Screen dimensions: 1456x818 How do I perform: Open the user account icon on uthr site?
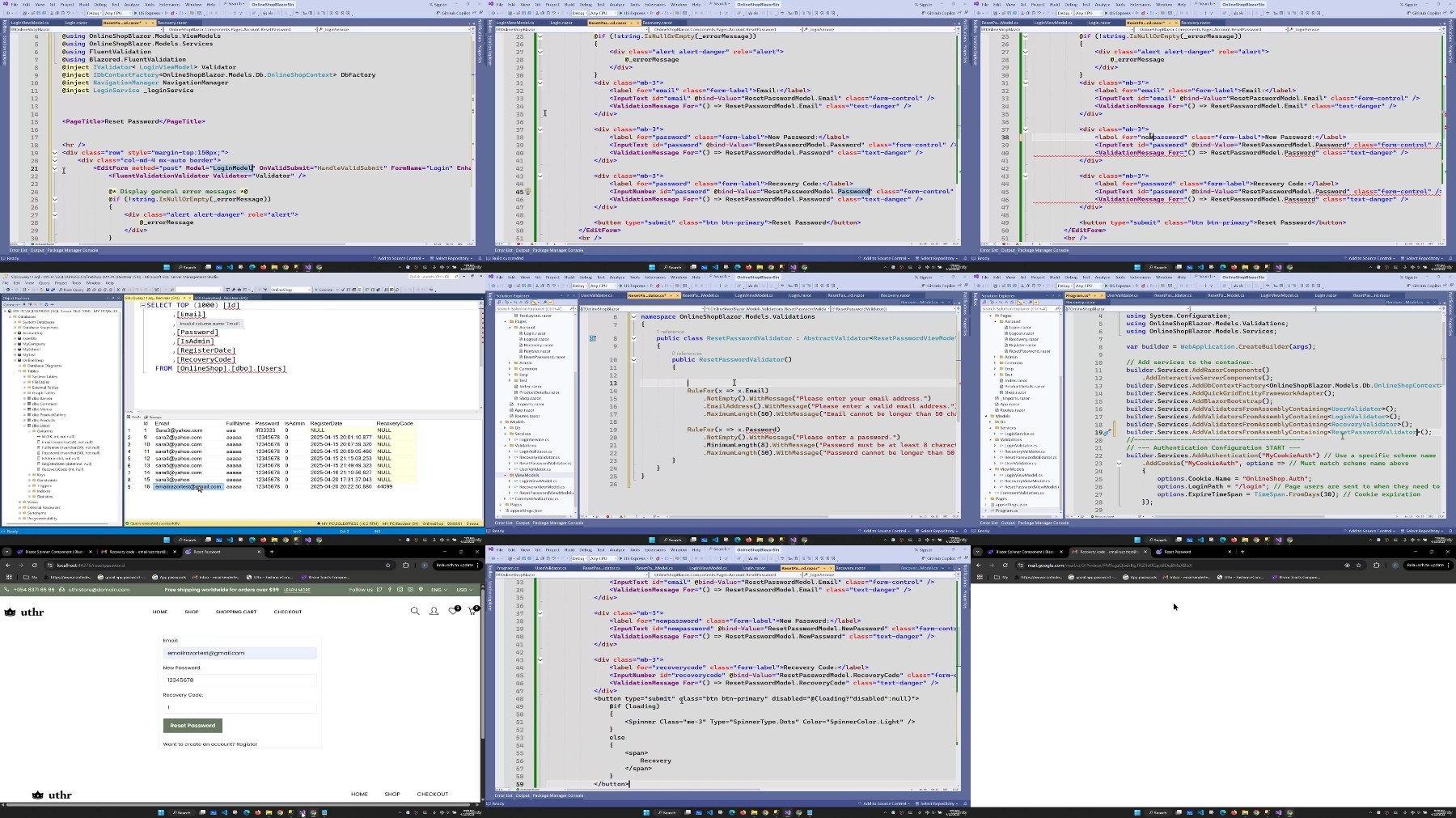tap(434, 611)
